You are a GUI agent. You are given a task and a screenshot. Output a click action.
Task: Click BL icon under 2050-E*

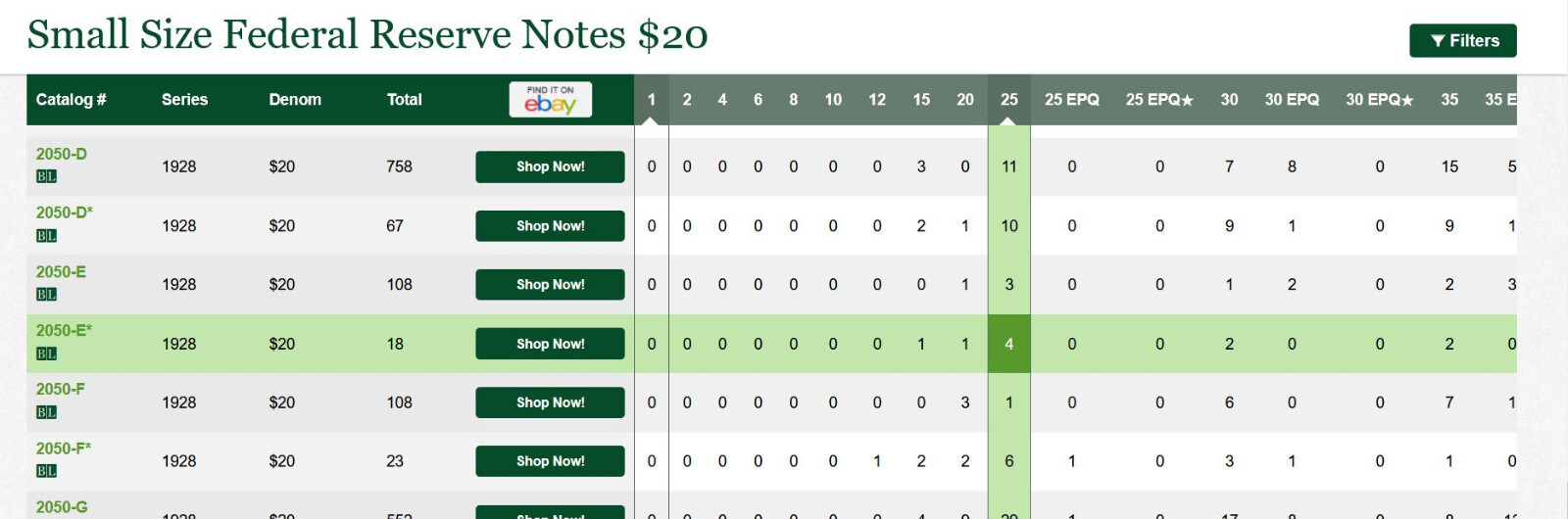pyautogui.click(x=46, y=354)
